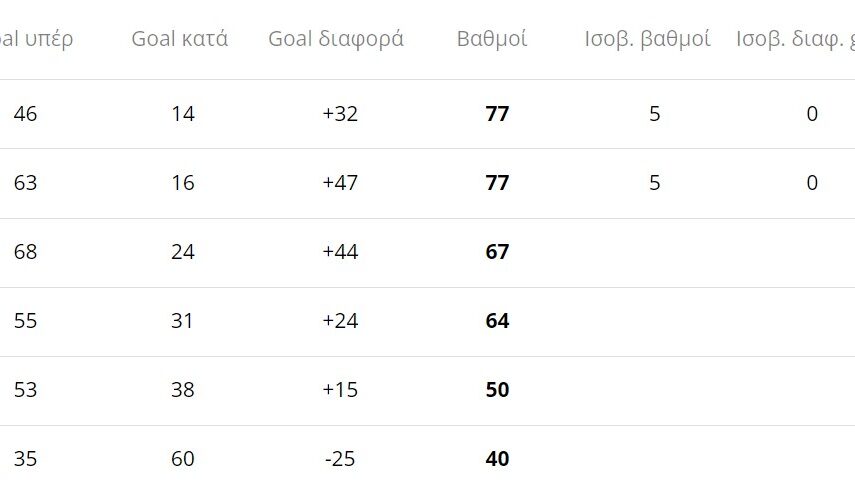
Task: Click the bold points value 64
Action: pos(497,321)
